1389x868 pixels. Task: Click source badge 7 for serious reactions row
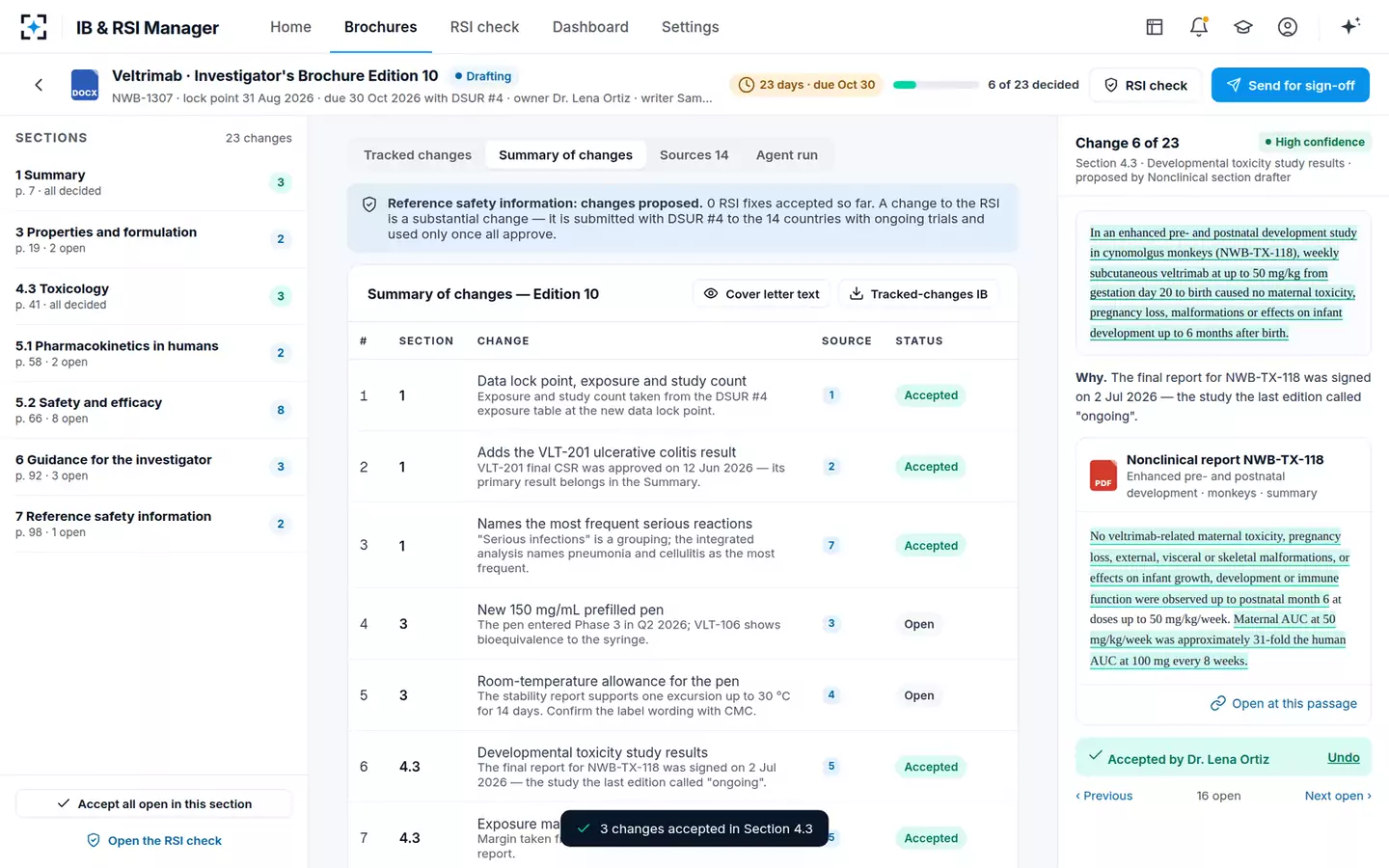click(x=831, y=546)
